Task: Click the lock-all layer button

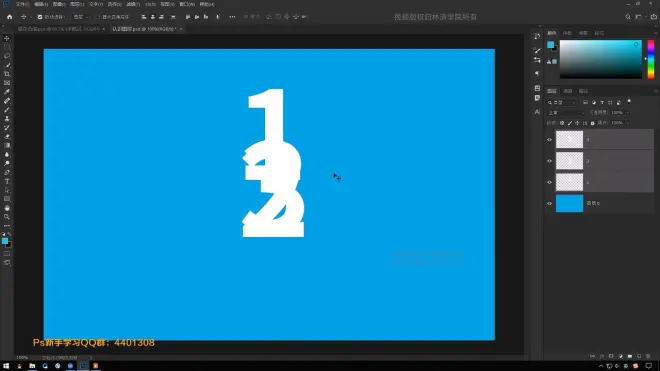Action: pyautogui.click(x=593, y=123)
